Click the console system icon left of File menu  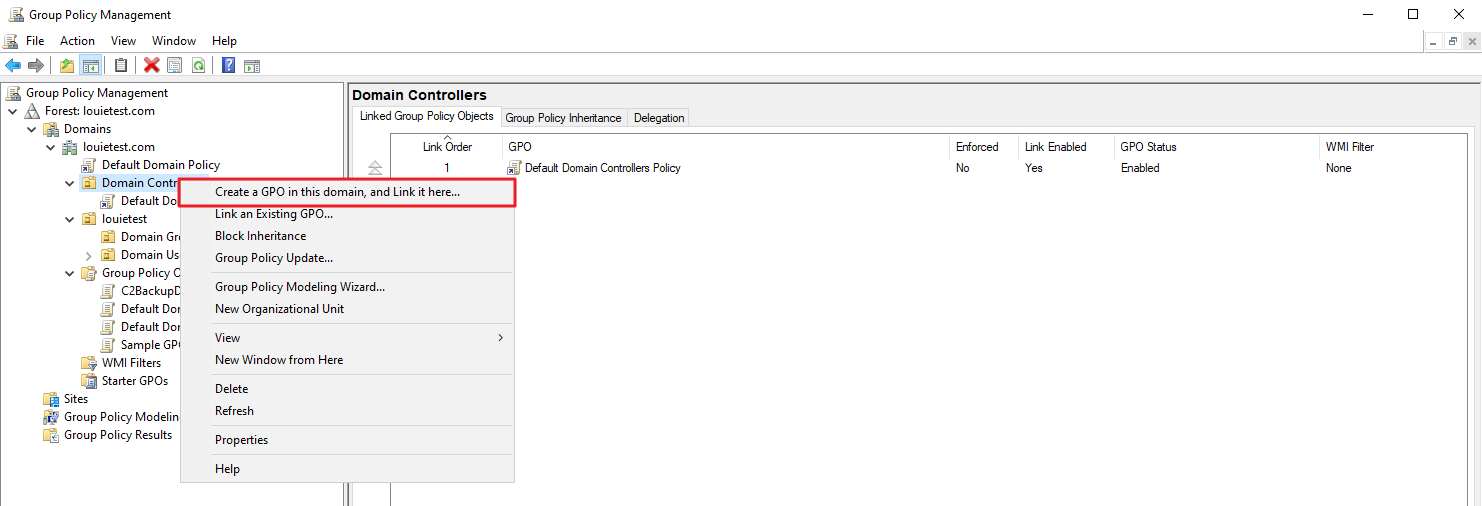(x=12, y=41)
